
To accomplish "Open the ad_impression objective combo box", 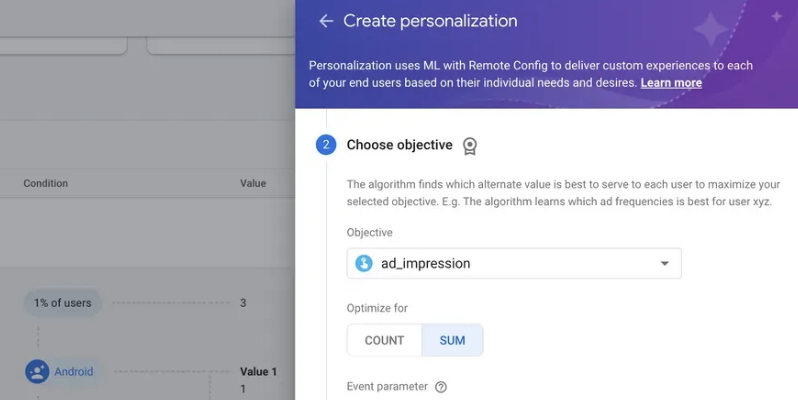I will [514, 263].
